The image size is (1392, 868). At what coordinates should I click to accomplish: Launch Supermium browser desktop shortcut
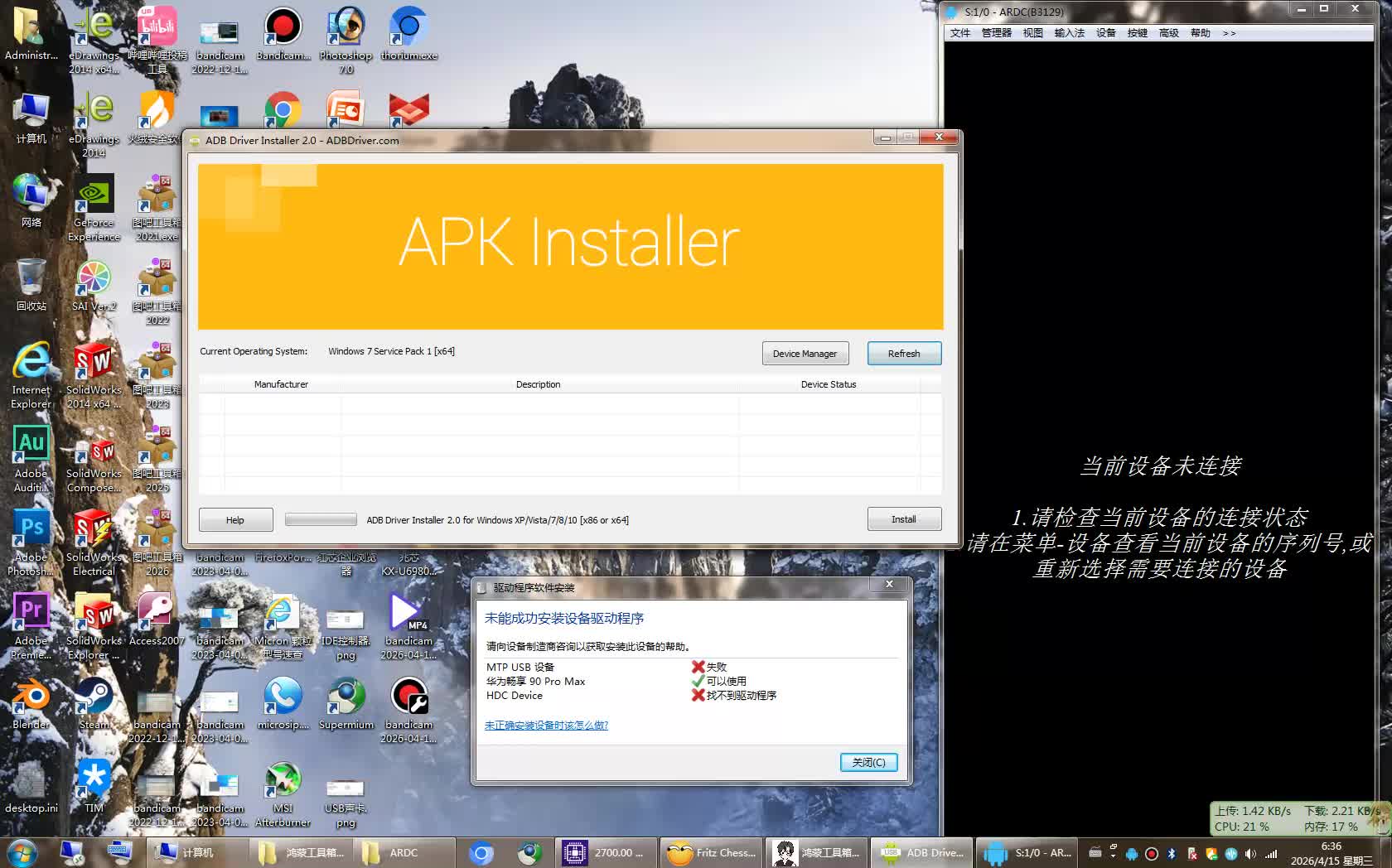[346, 703]
